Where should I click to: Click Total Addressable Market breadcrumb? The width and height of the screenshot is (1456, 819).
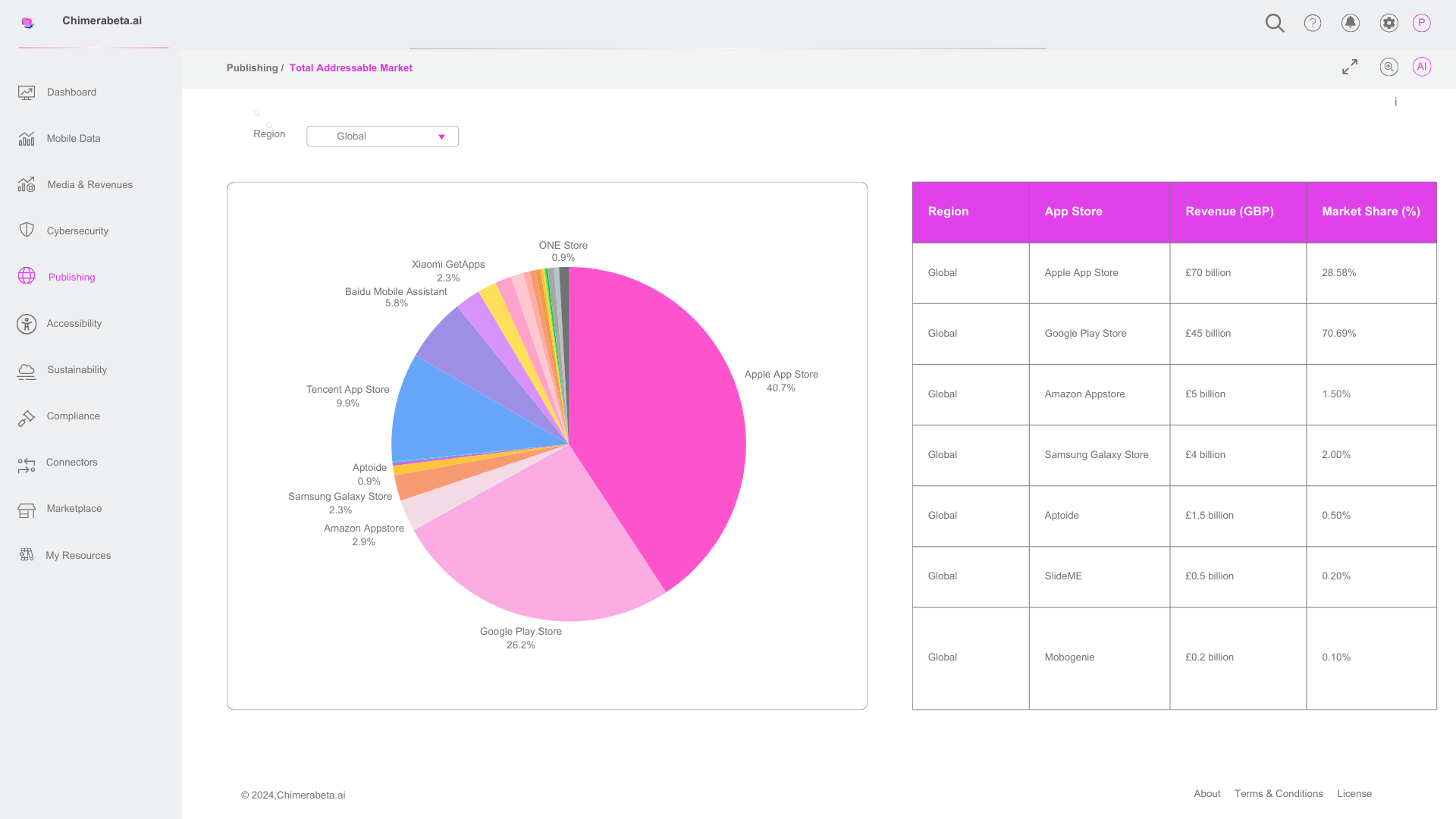pos(351,68)
